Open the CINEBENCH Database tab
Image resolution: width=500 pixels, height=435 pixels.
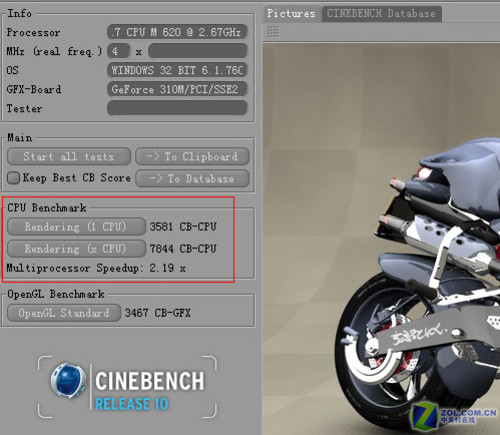click(x=381, y=14)
